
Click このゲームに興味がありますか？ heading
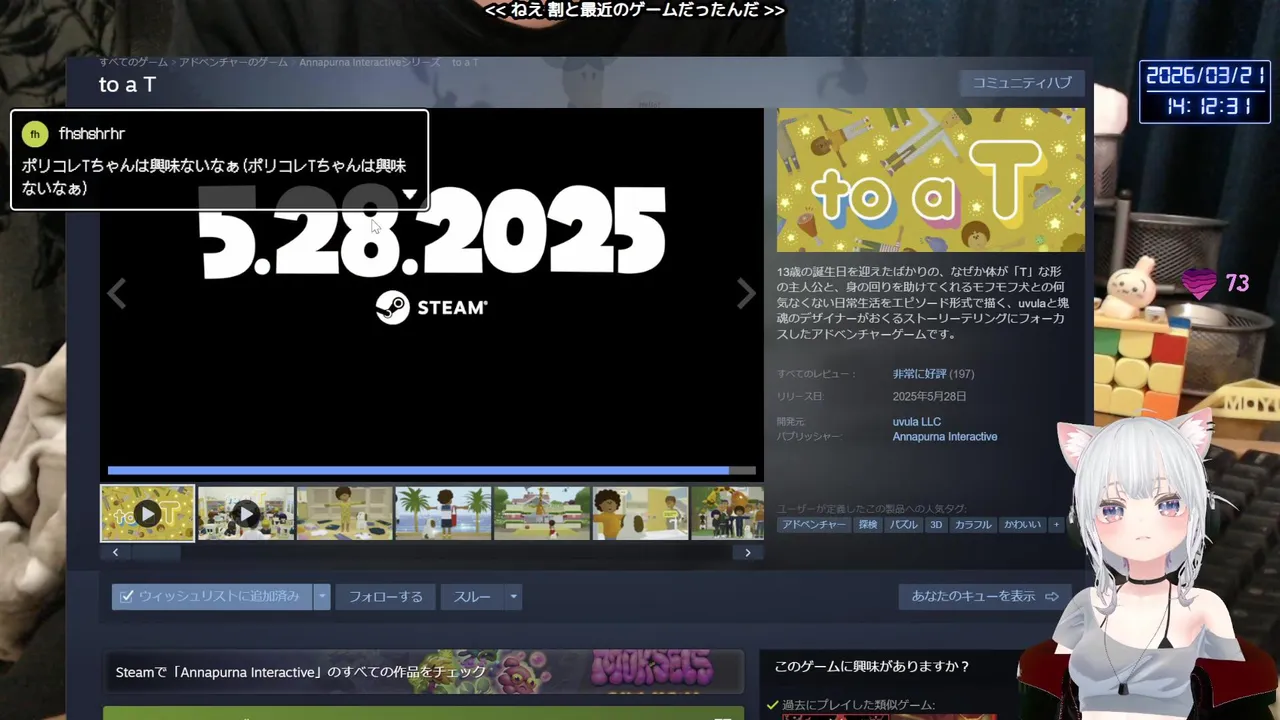click(873, 666)
